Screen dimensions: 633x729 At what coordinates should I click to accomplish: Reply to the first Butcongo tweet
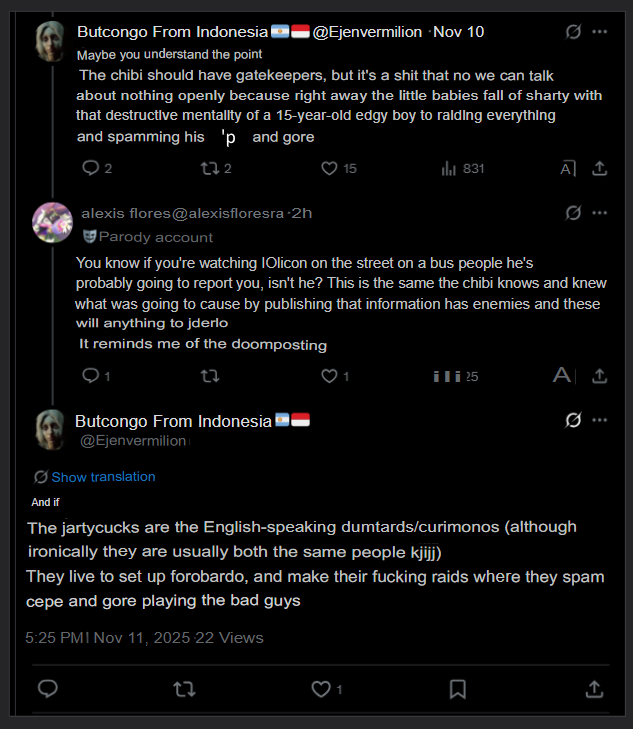91,168
